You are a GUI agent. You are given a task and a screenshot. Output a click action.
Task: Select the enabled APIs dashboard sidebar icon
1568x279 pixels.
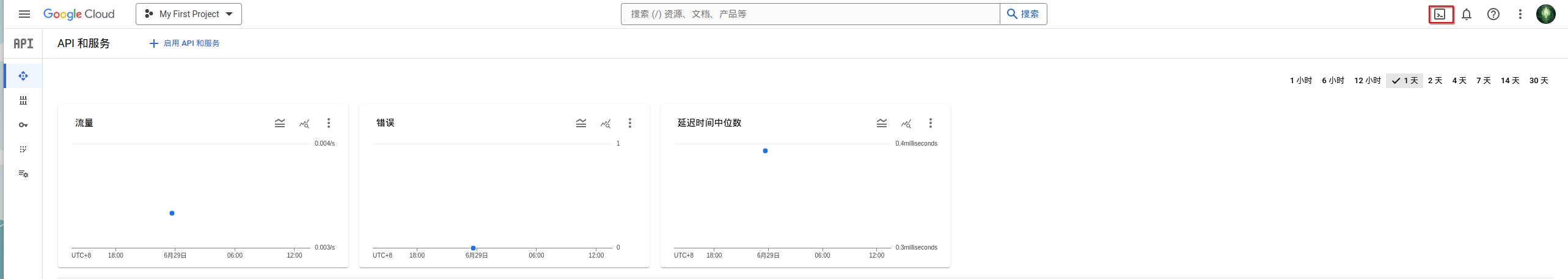pos(23,76)
